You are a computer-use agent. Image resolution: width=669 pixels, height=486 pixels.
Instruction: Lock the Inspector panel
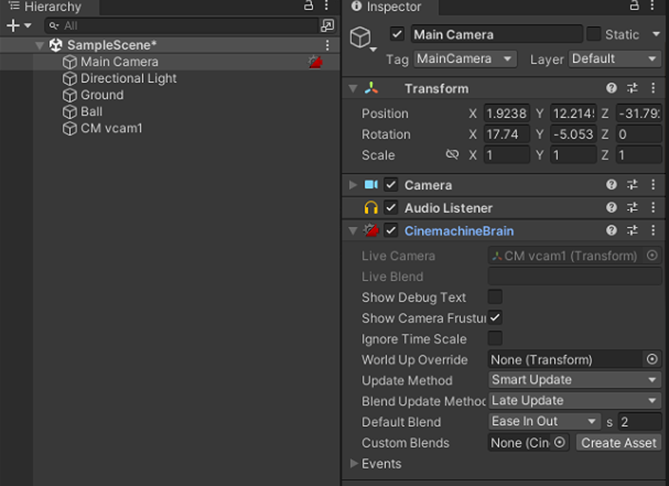tap(634, 6)
